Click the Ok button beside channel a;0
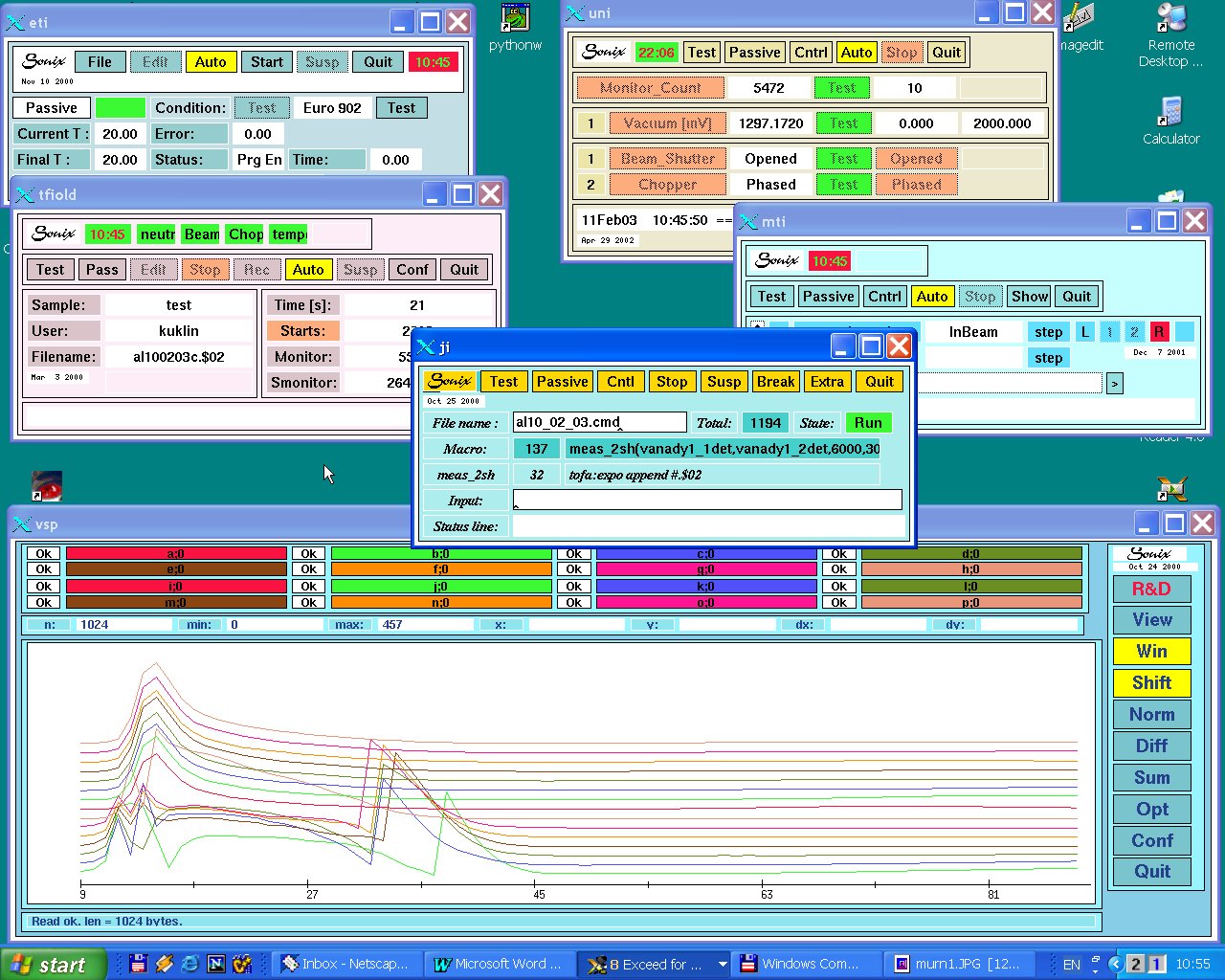The image size is (1225, 980). 44,553
